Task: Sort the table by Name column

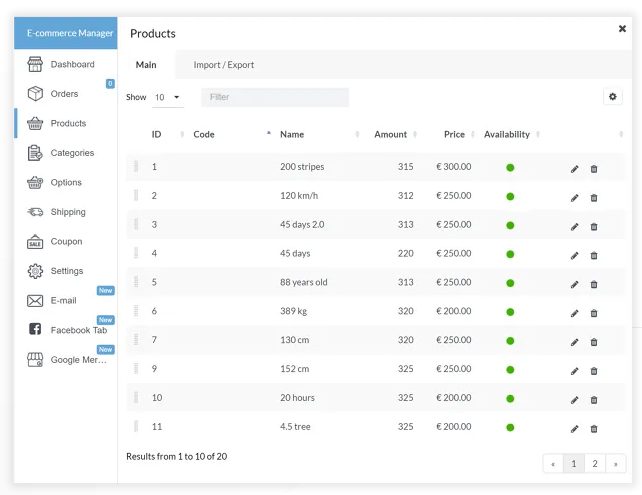Action: 292,135
